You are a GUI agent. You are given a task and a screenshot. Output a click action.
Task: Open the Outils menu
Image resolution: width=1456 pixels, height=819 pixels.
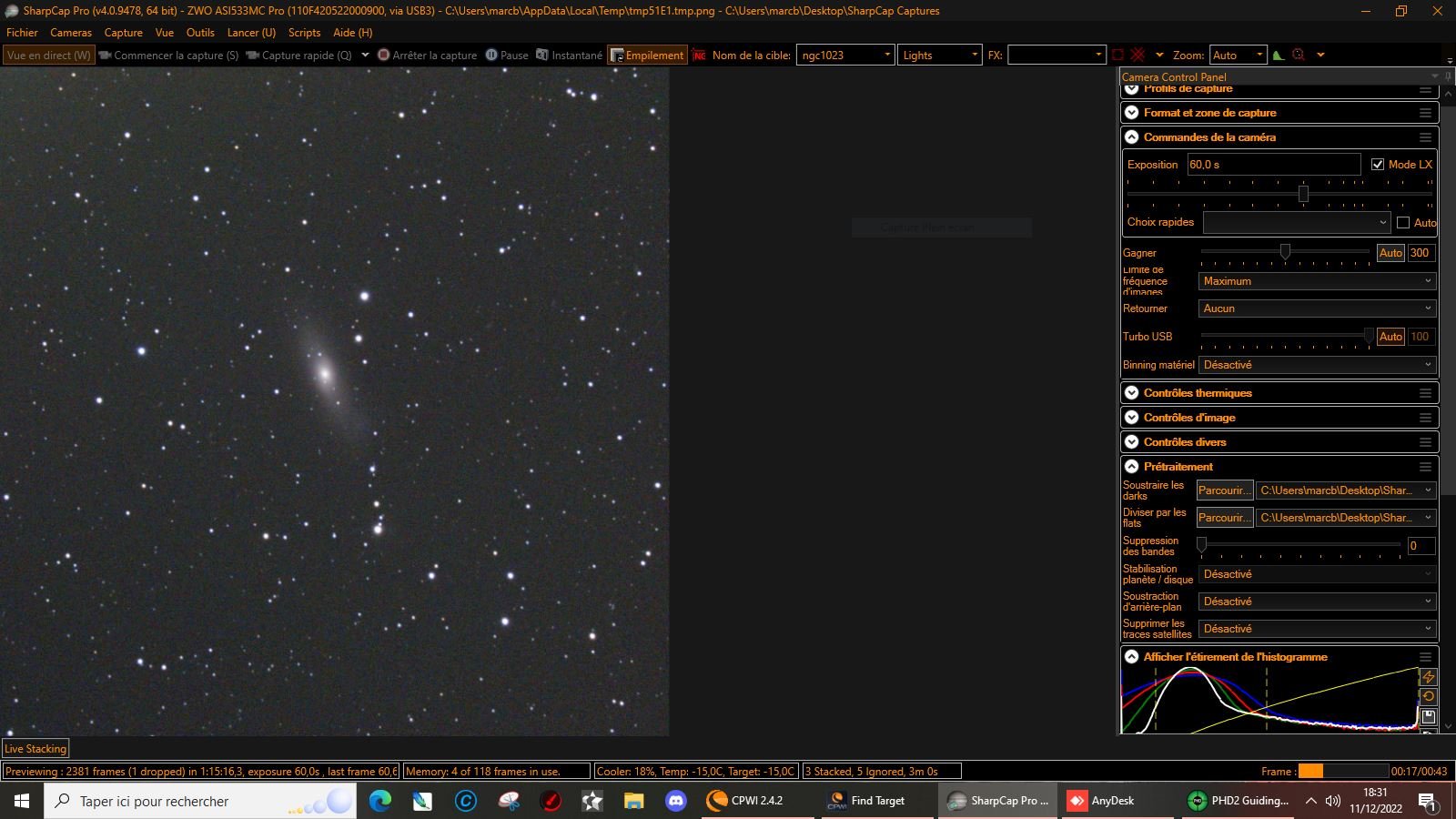coord(200,33)
